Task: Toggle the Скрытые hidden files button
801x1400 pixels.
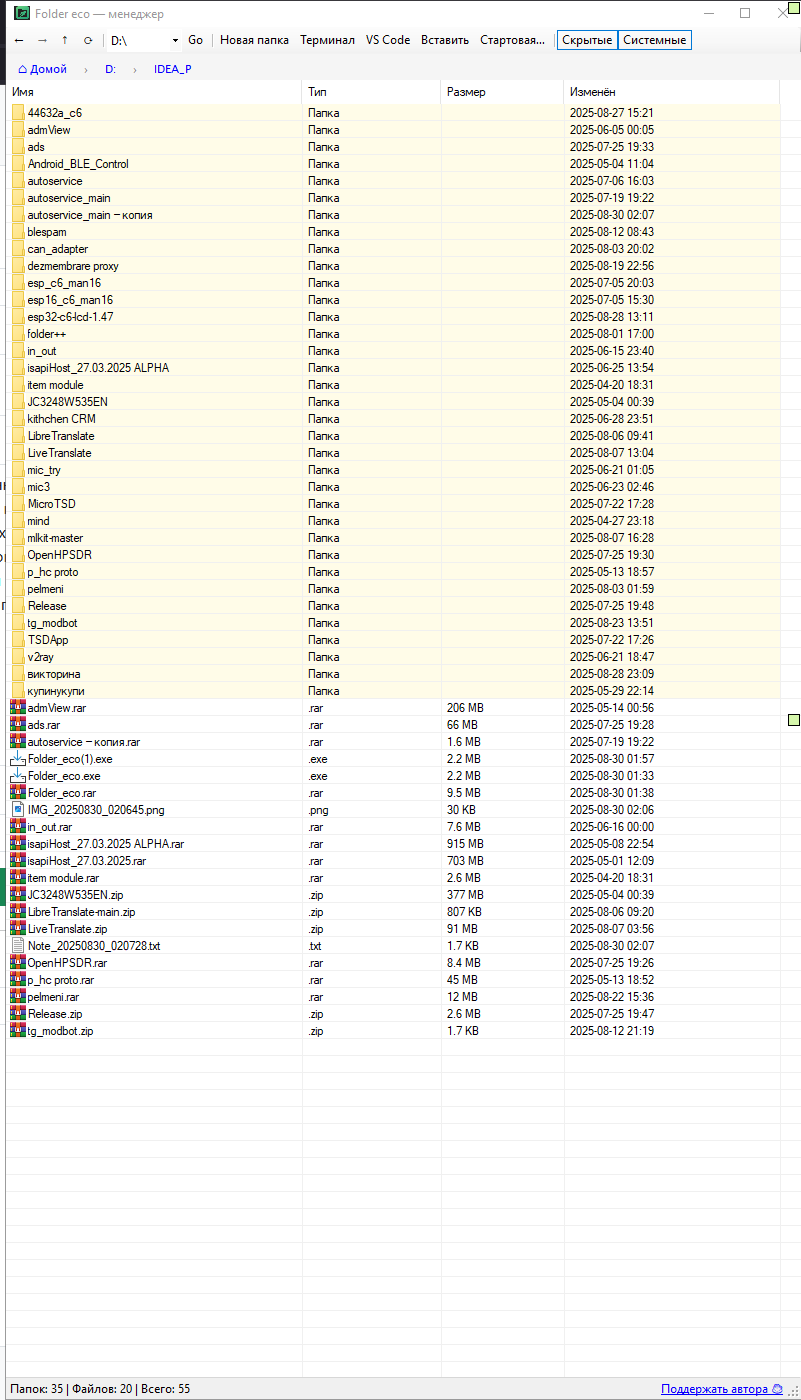Action: [x=587, y=40]
